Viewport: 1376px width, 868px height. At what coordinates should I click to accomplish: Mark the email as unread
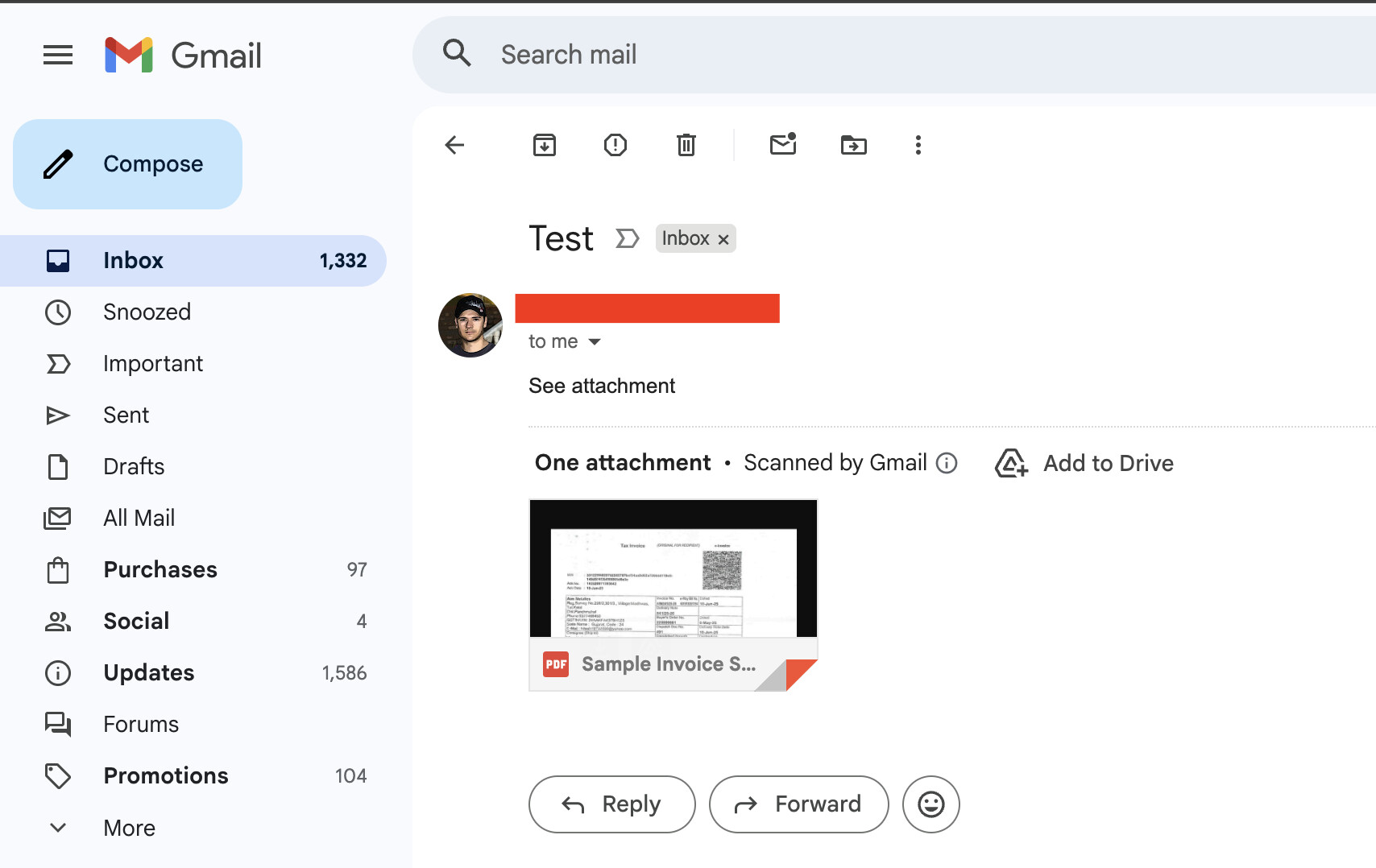point(783,145)
